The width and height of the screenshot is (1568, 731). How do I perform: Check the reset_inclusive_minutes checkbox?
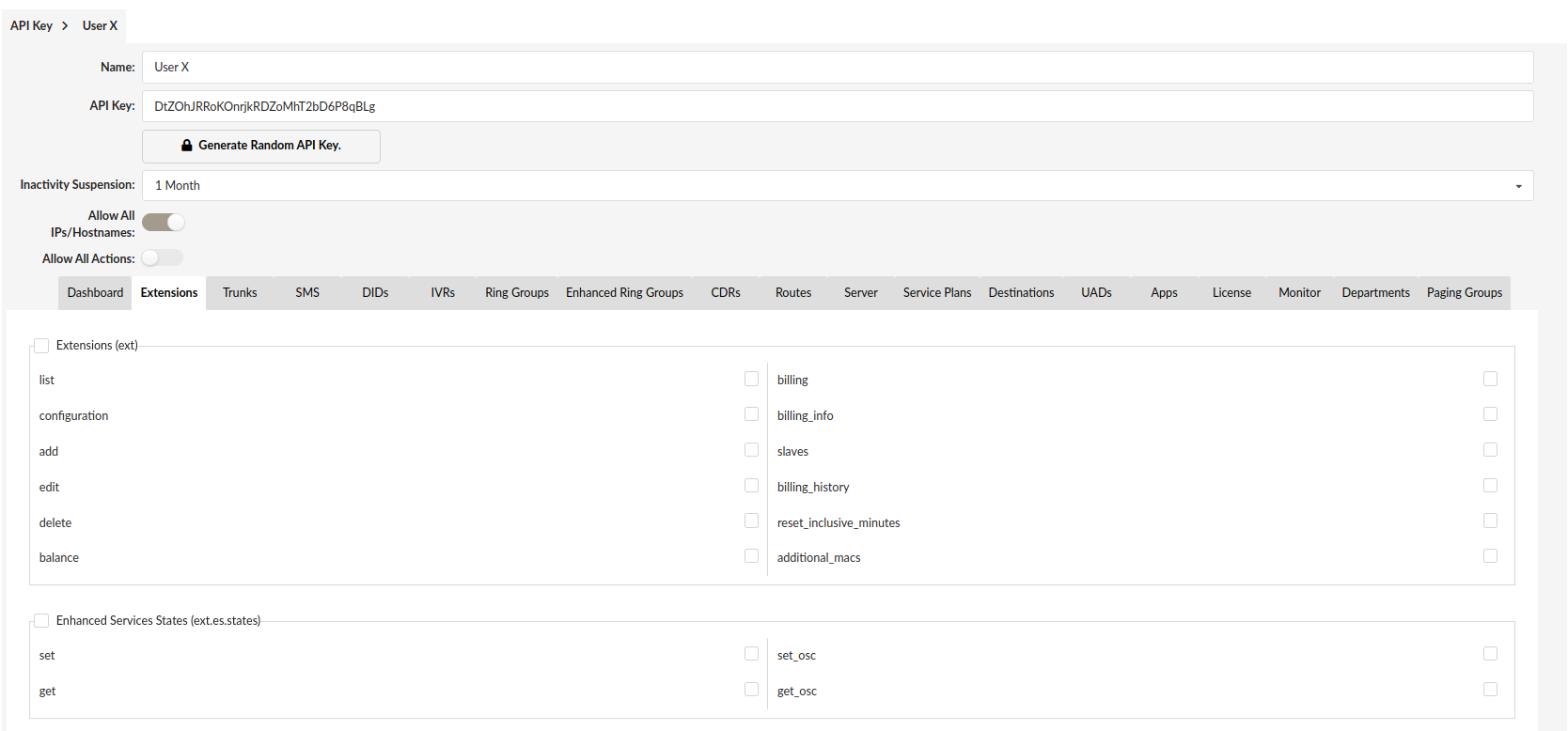[x=1490, y=521]
